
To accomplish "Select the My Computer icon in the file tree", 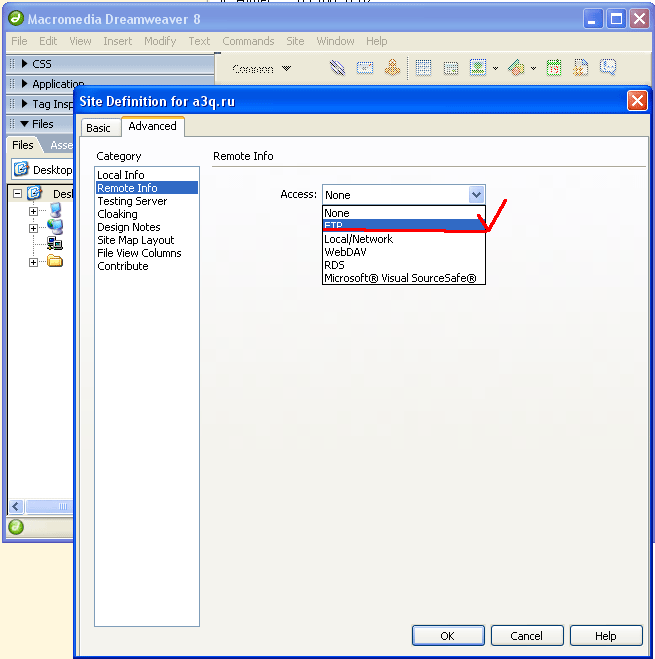I will 55,210.
